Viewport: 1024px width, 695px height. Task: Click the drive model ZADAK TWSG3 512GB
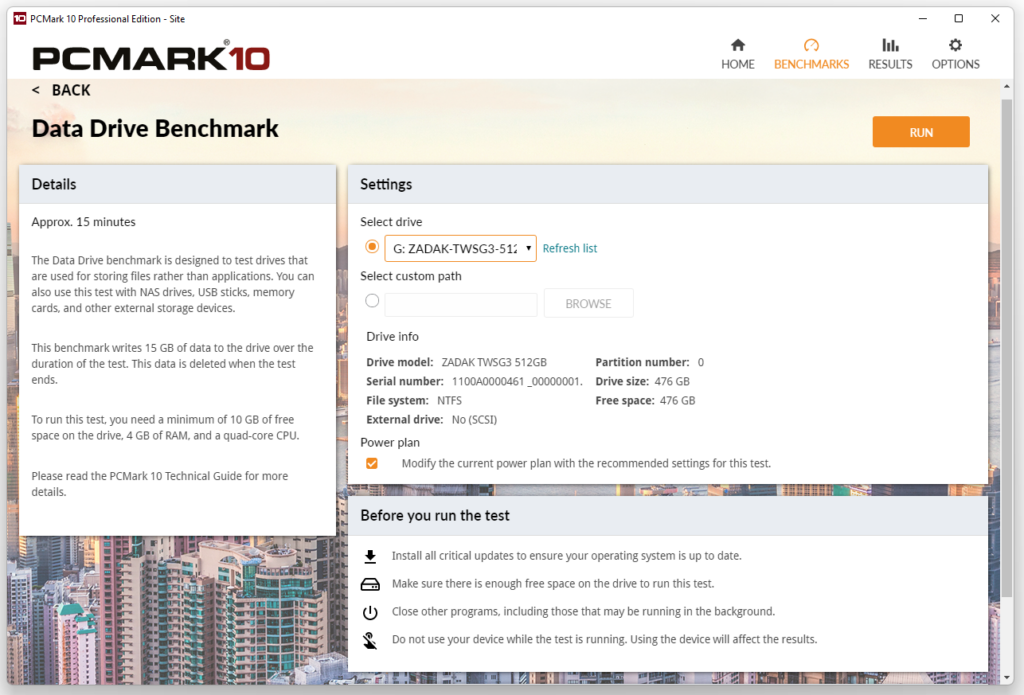(x=494, y=363)
